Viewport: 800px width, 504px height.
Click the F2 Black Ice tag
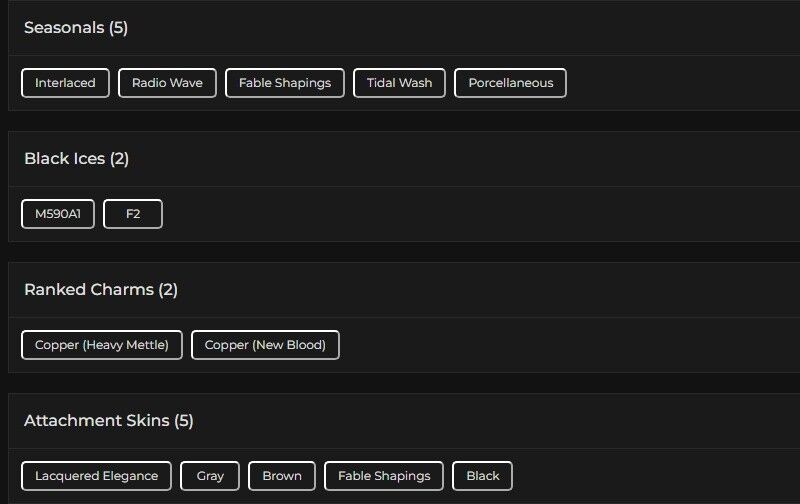pos(133,214)
